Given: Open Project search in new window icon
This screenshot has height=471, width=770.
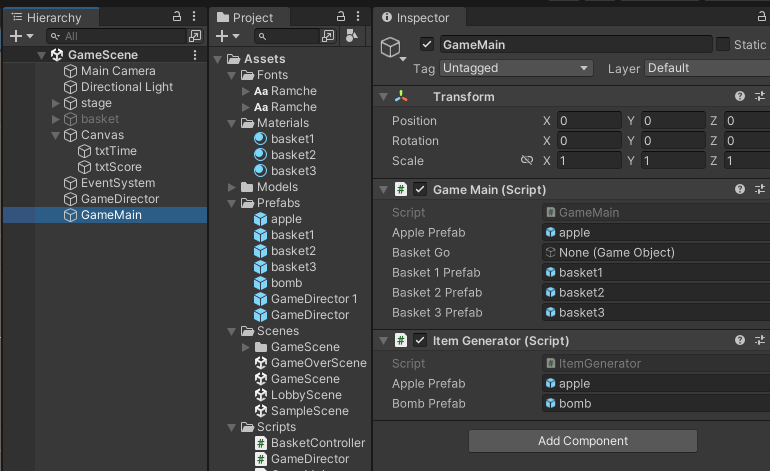Looking at the screenshot, I should (328, 36).
